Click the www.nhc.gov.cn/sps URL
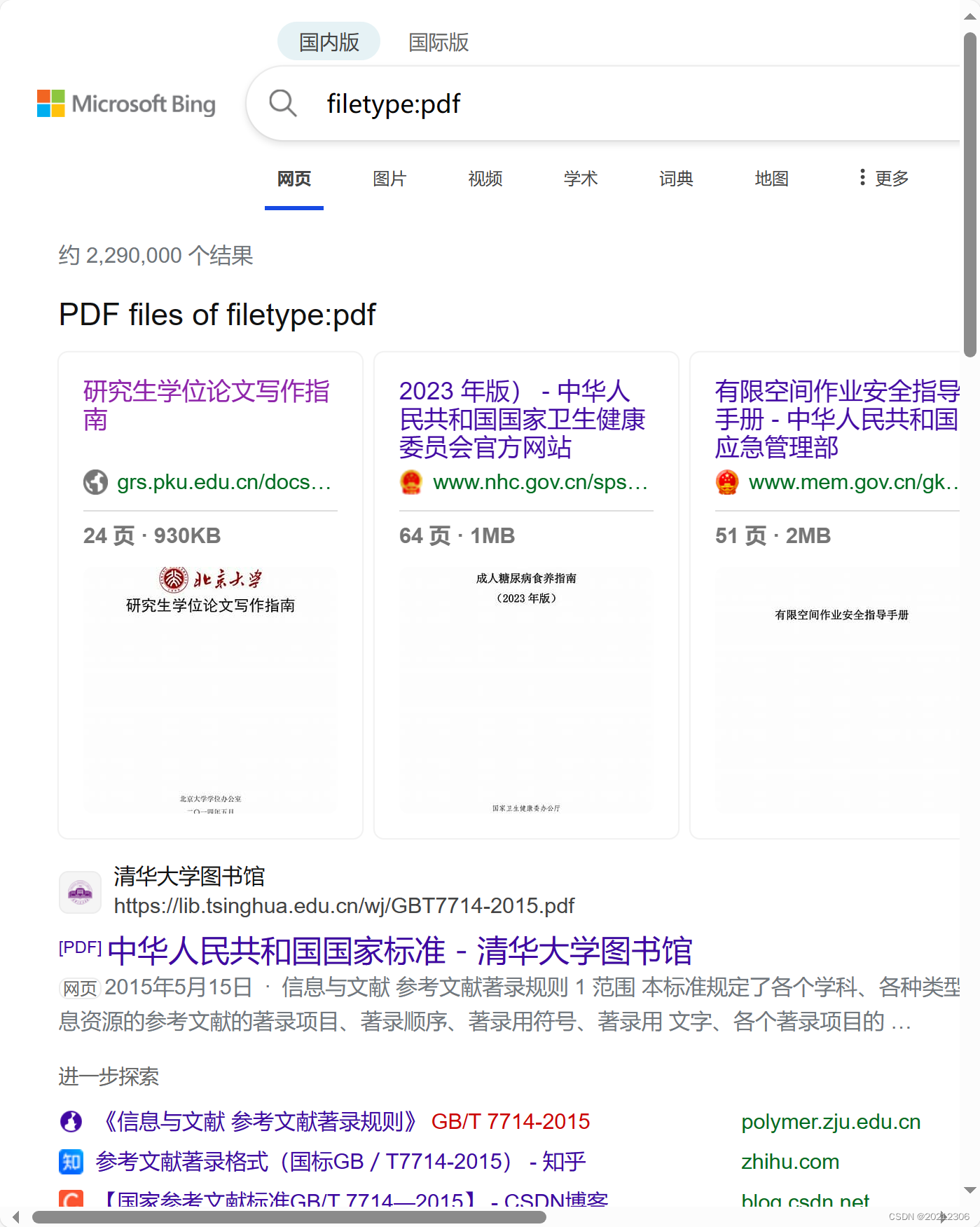This screenshot has width=980, height=1227. pyautogui.click(x=540, y=482)
